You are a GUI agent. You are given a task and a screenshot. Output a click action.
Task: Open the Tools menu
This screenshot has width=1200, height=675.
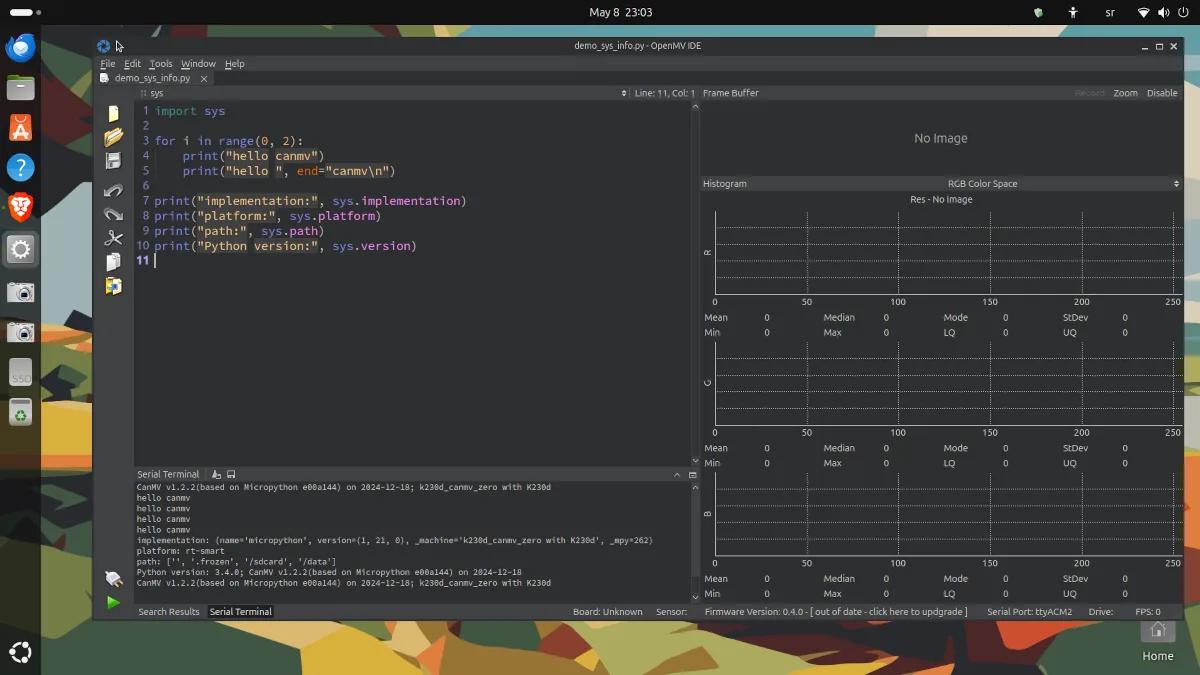161,64
